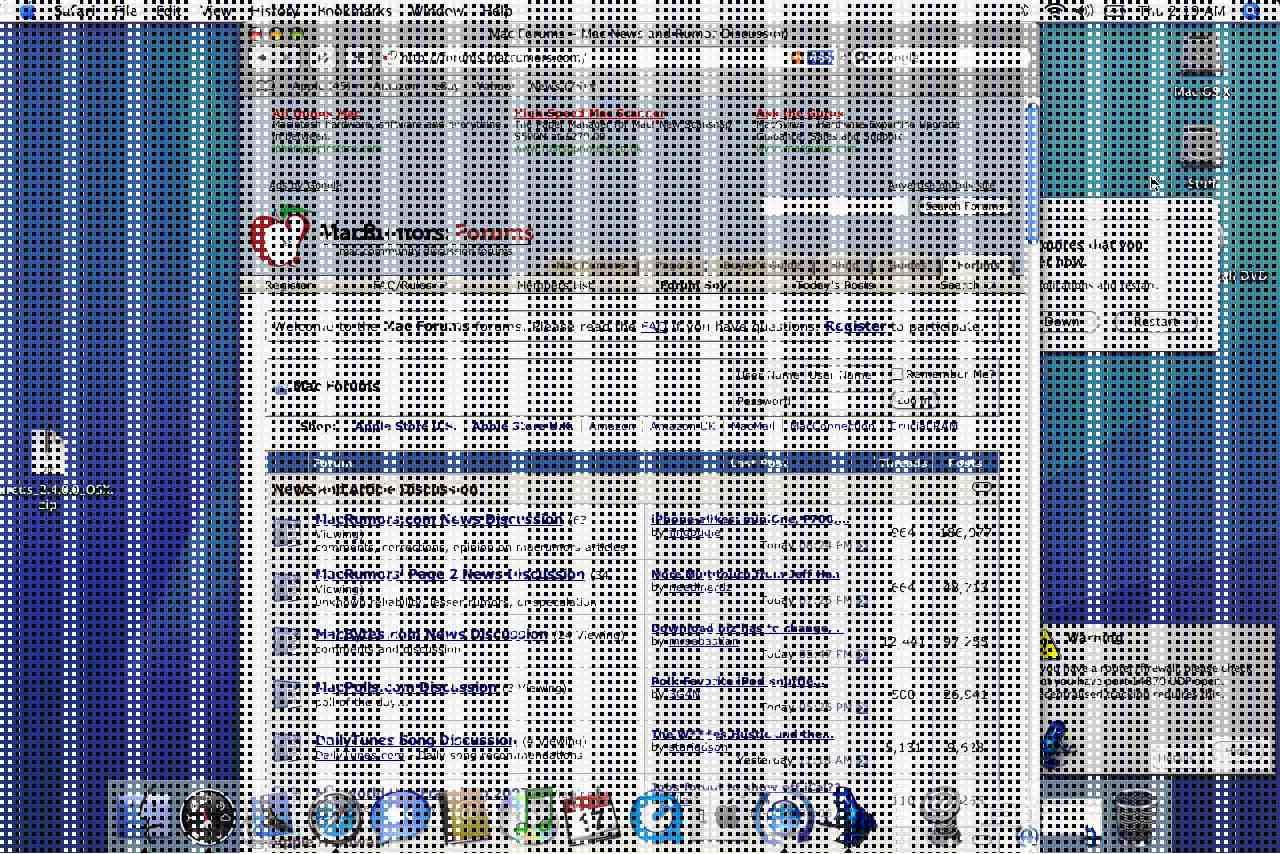Screen dimensions: 1280x854
Task: Open the Trash in the Dock
Action: [1133, 817]
